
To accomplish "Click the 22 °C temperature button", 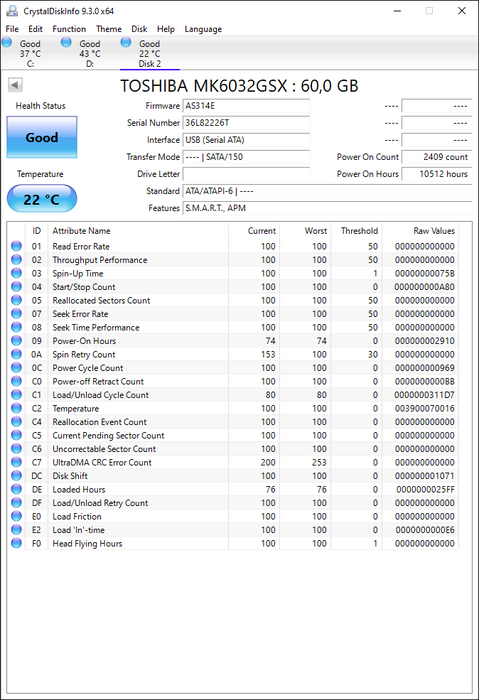I will [x=42, y=199].
